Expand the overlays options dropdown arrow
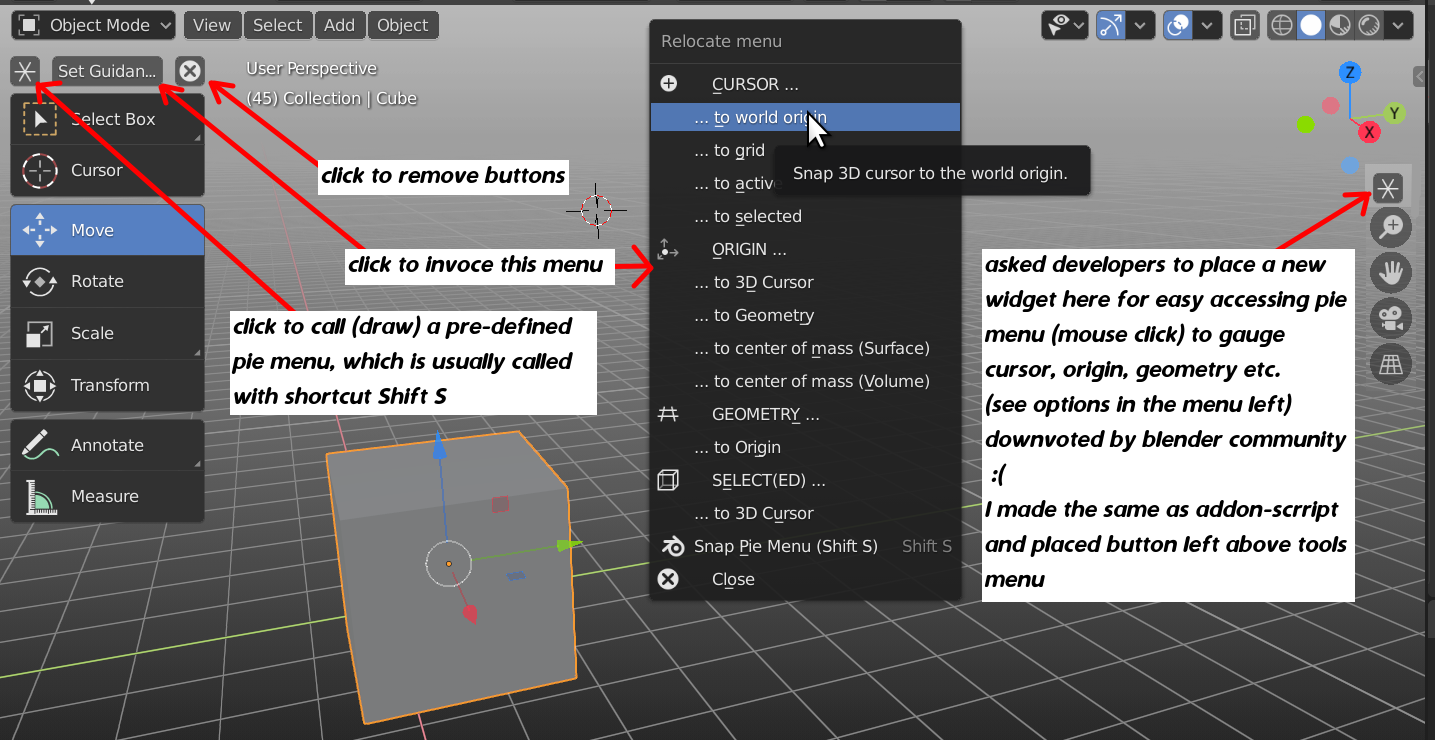1435x740 pixels. pos(1208,25)
